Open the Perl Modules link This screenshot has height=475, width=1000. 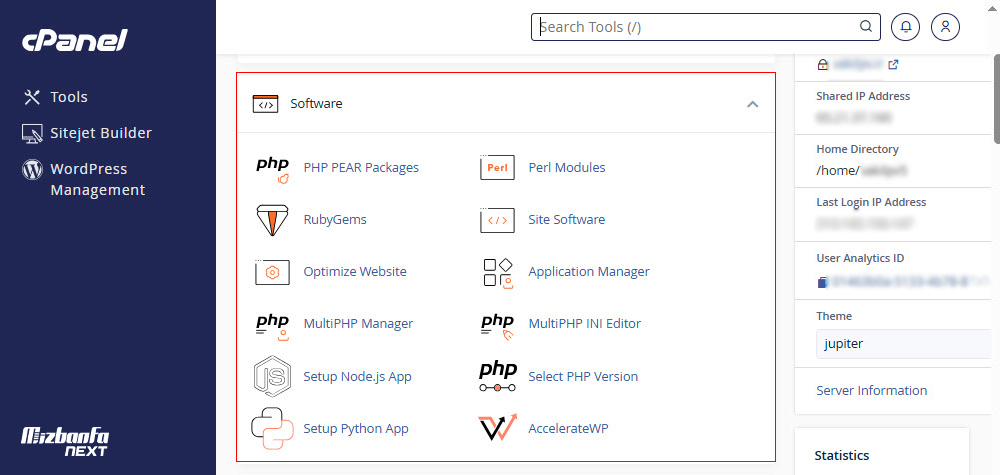tap(567, 168)
